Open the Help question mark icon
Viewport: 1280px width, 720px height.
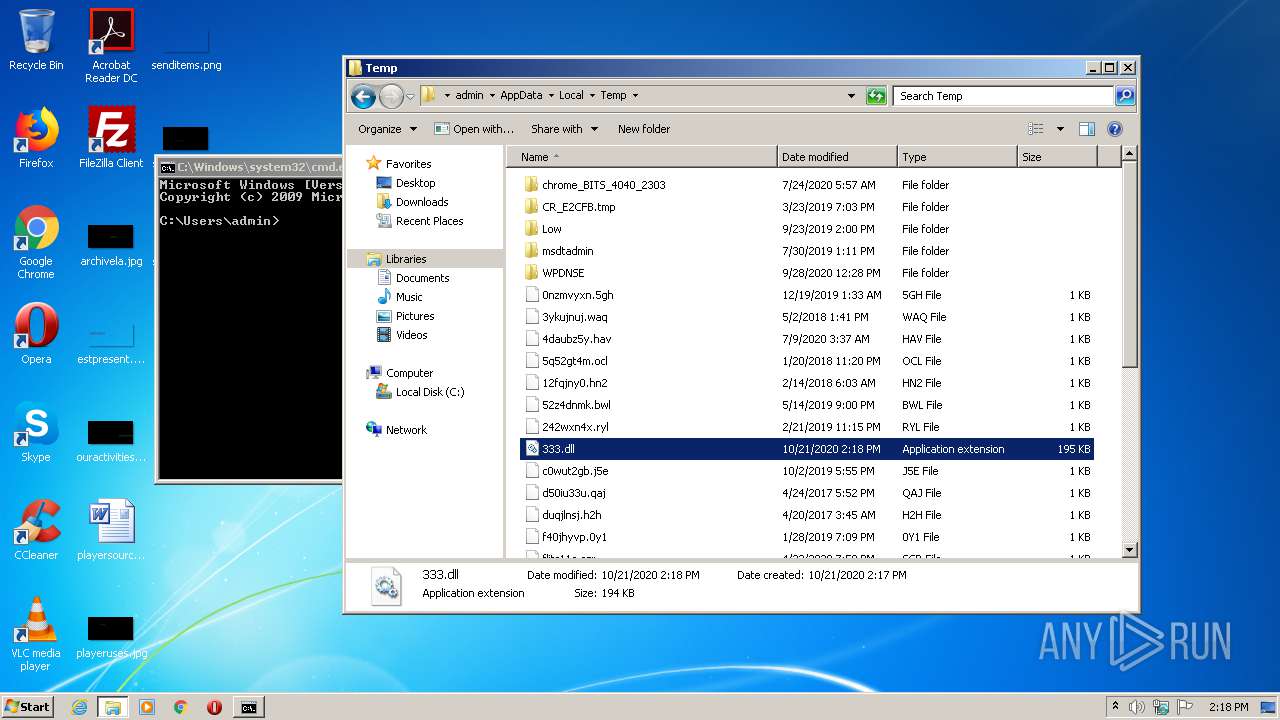tap(1115, 129)
